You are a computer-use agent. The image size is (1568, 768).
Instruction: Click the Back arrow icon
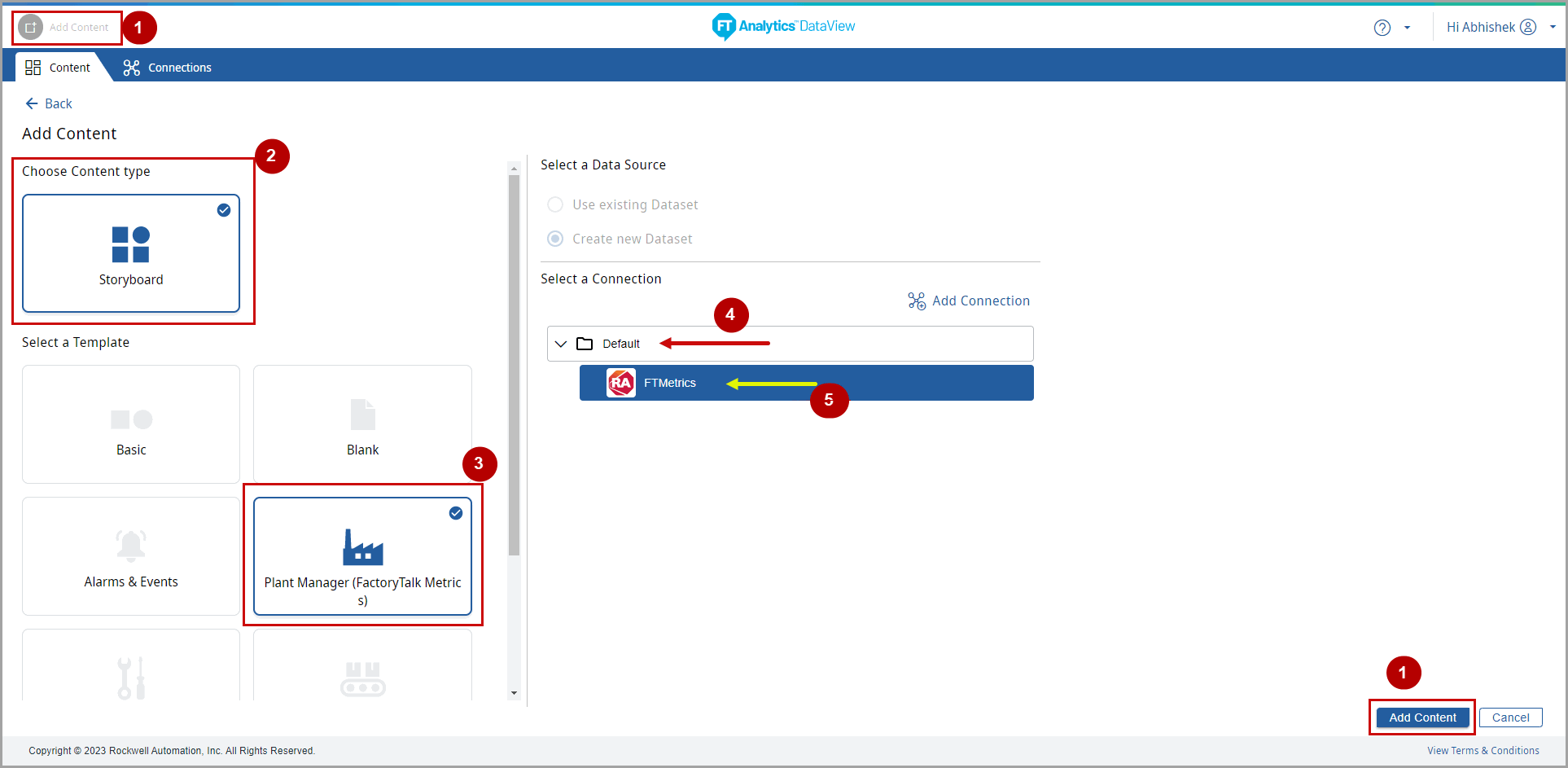32,103
